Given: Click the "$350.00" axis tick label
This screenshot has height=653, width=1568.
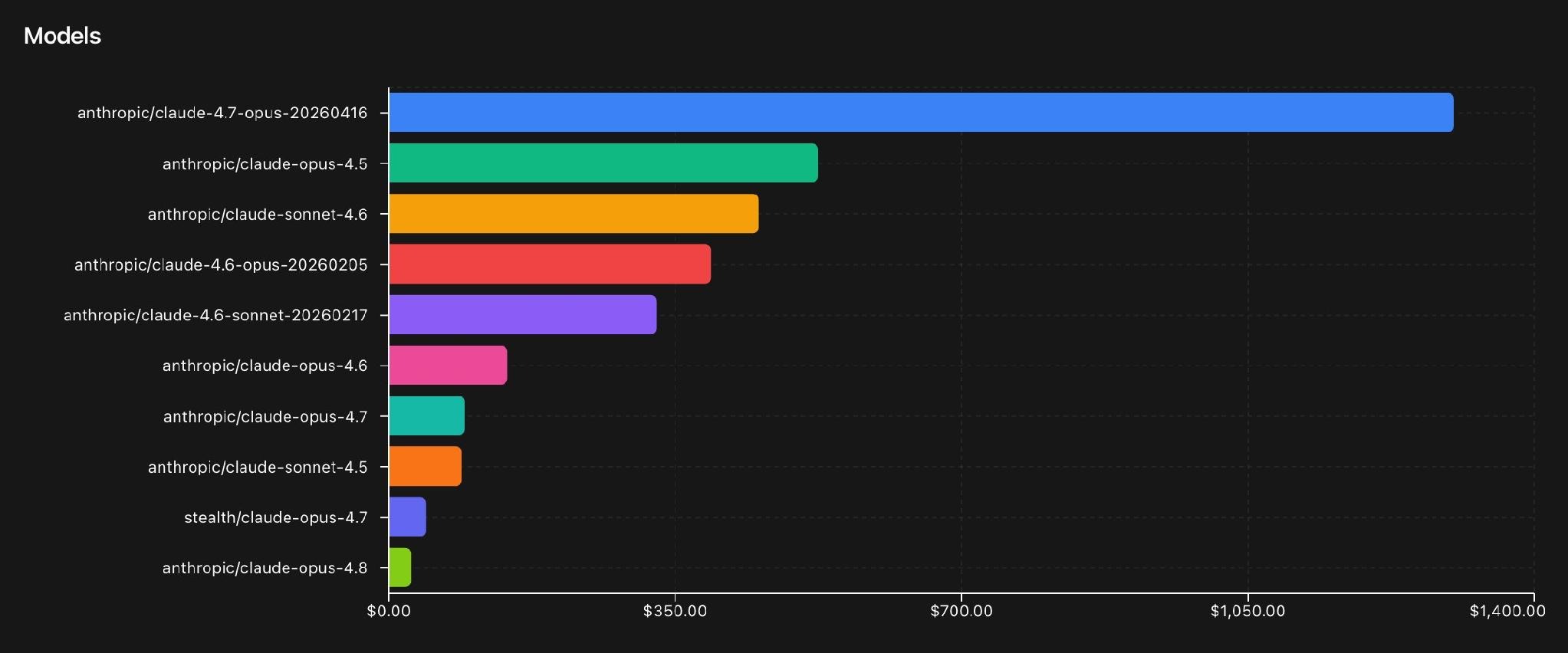Looking at the screenshot, I should pos(675,611).
